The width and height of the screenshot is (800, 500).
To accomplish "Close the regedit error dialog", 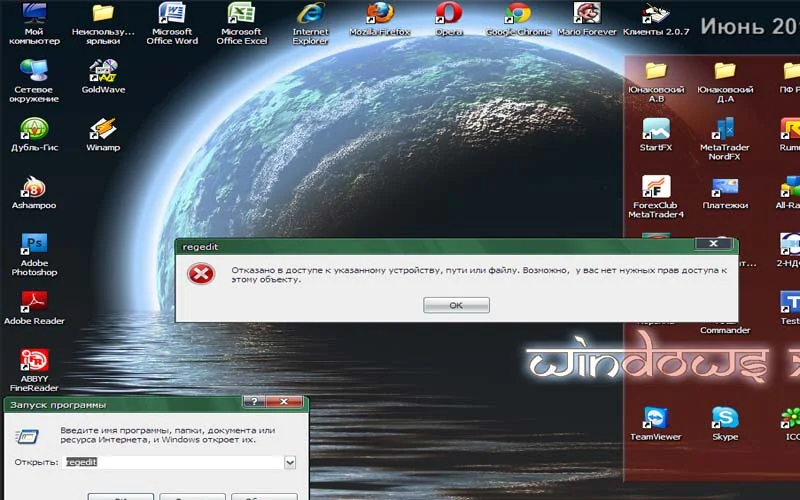I will (x=713, y=244).
